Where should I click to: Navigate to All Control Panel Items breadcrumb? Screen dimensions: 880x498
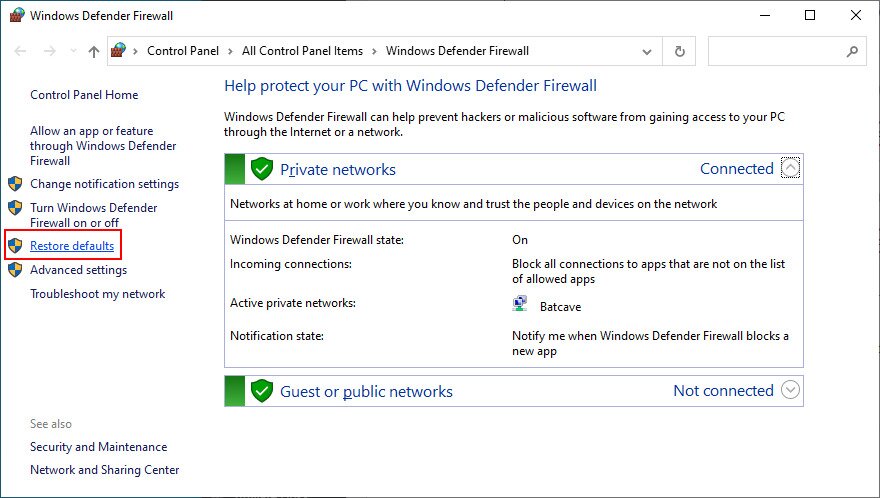pyautogui.click(x=302, y=51)
